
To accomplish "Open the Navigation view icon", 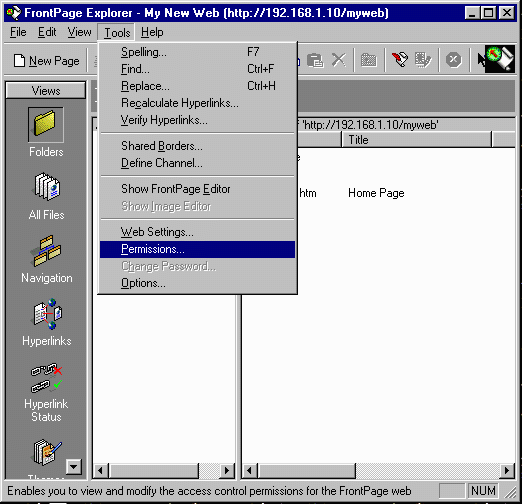I will [x=47, y=251].
